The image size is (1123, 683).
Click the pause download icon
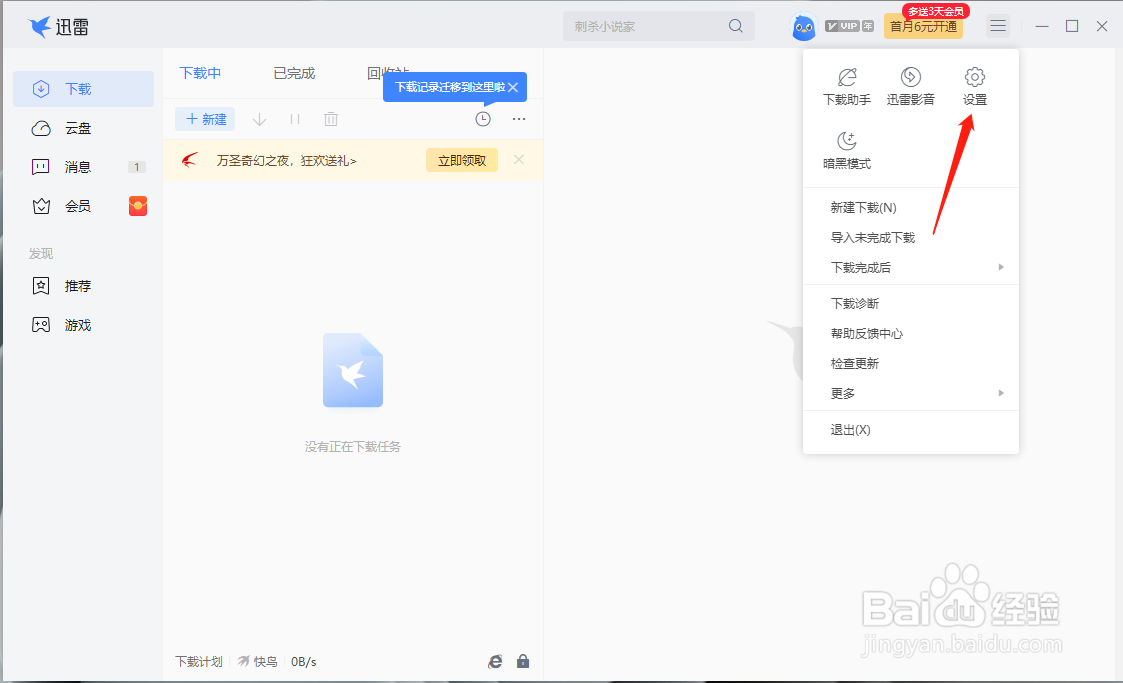[295, 120]
